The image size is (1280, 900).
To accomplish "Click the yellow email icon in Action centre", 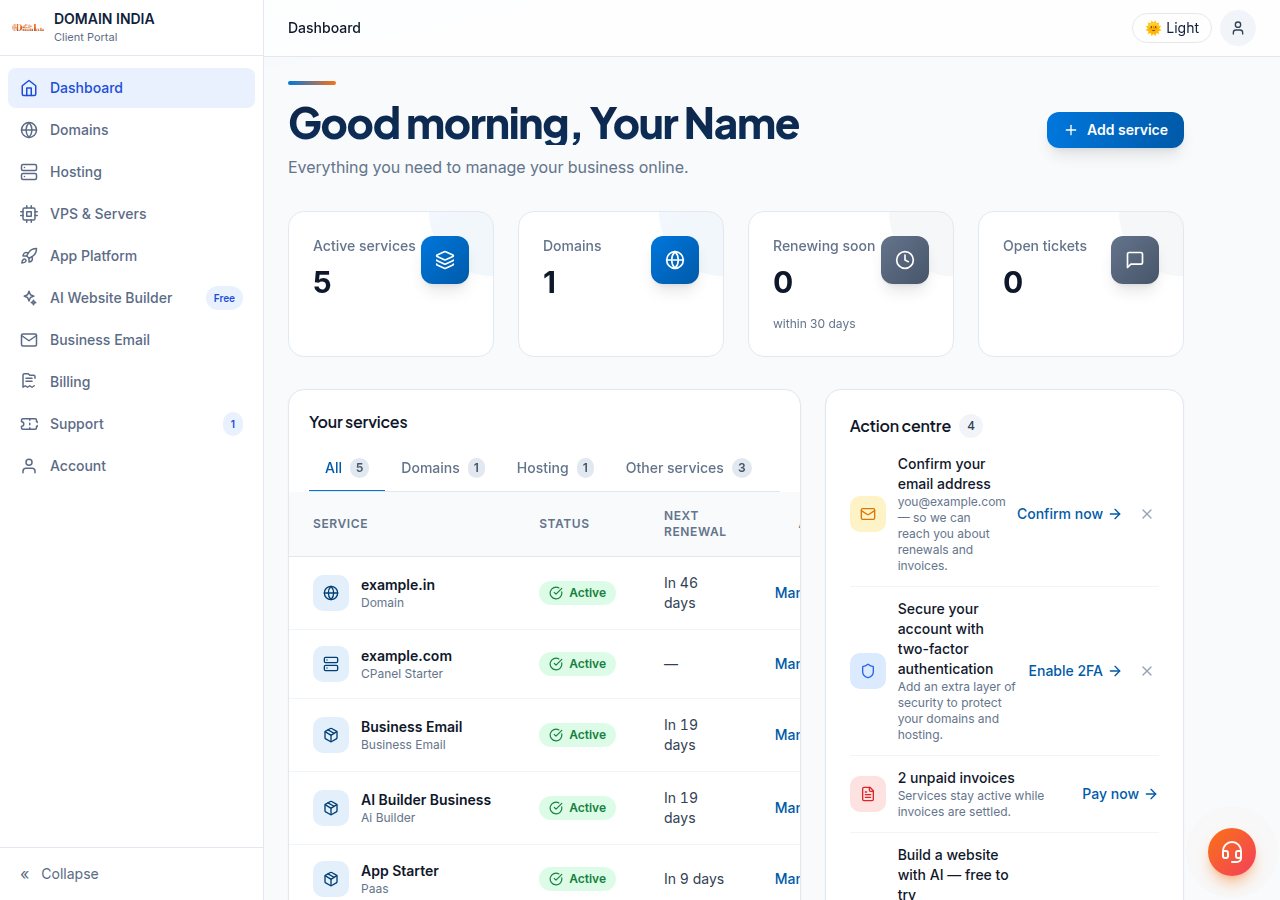I will [x=868, y=514].
